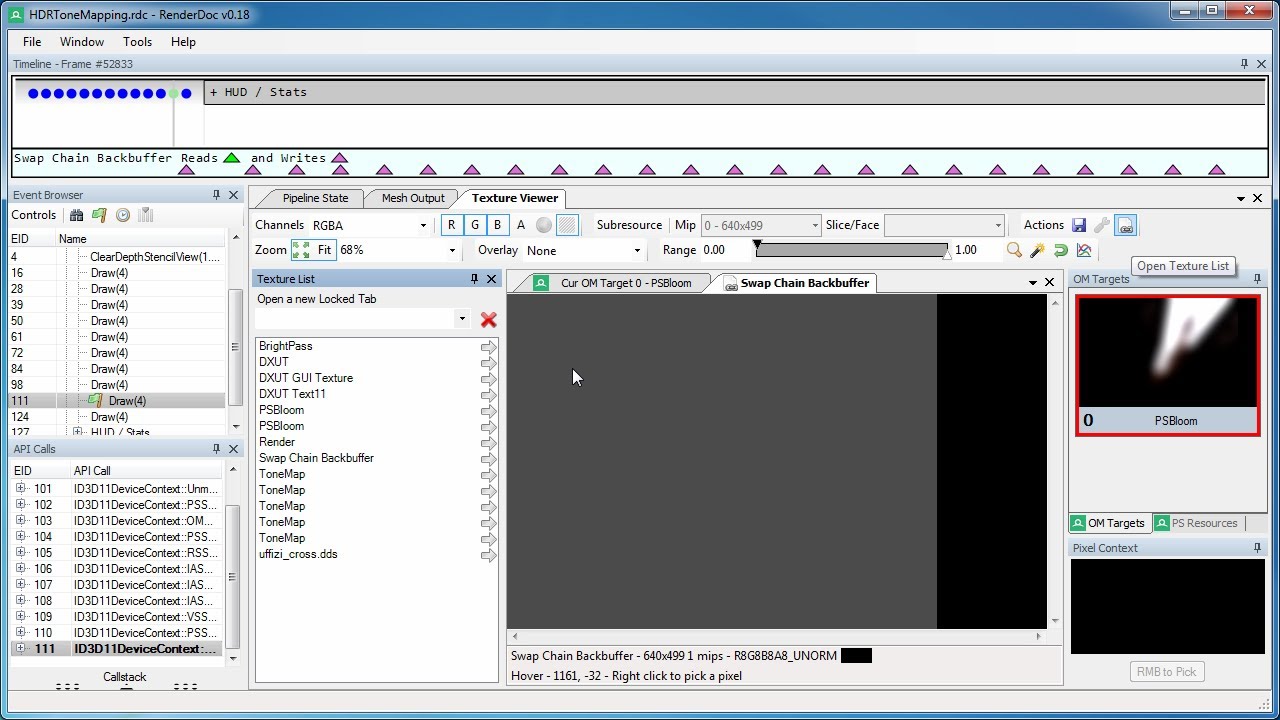Click the find (binoculars) icon in Event Browser

[x=76, y=215]
